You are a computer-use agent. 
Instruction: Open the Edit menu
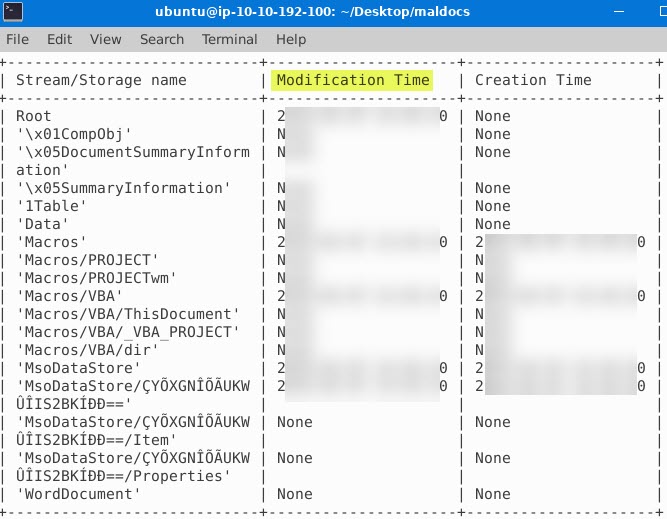[x=60, y=39]
